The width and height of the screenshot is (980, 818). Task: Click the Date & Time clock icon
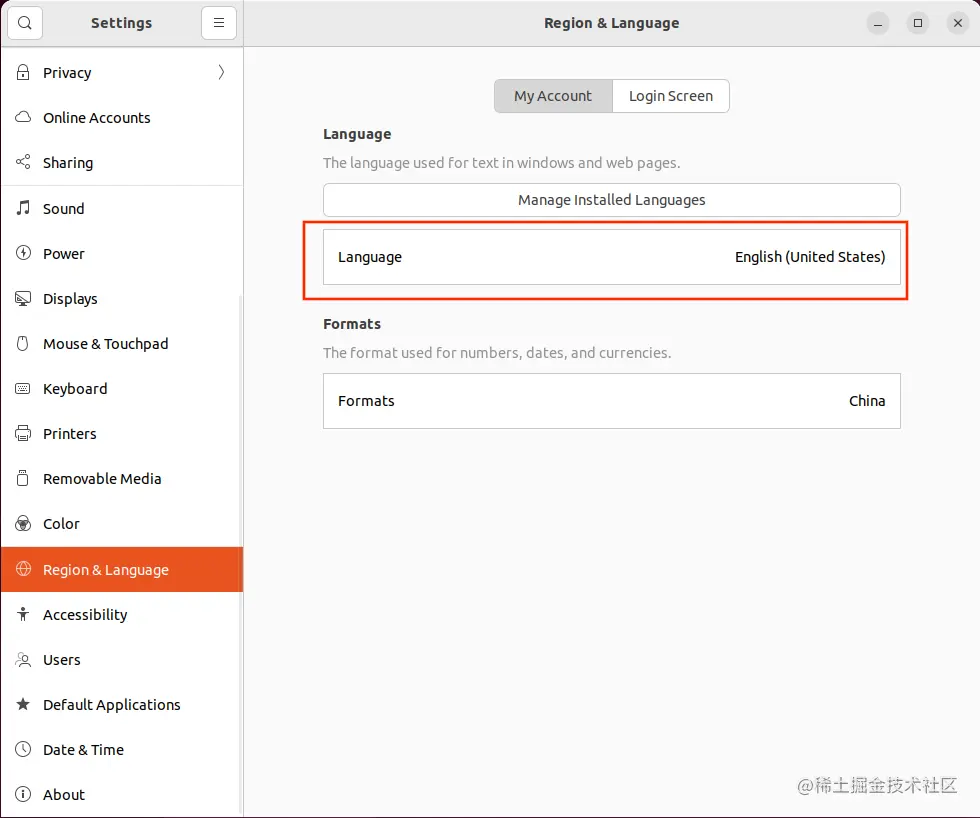23,749
